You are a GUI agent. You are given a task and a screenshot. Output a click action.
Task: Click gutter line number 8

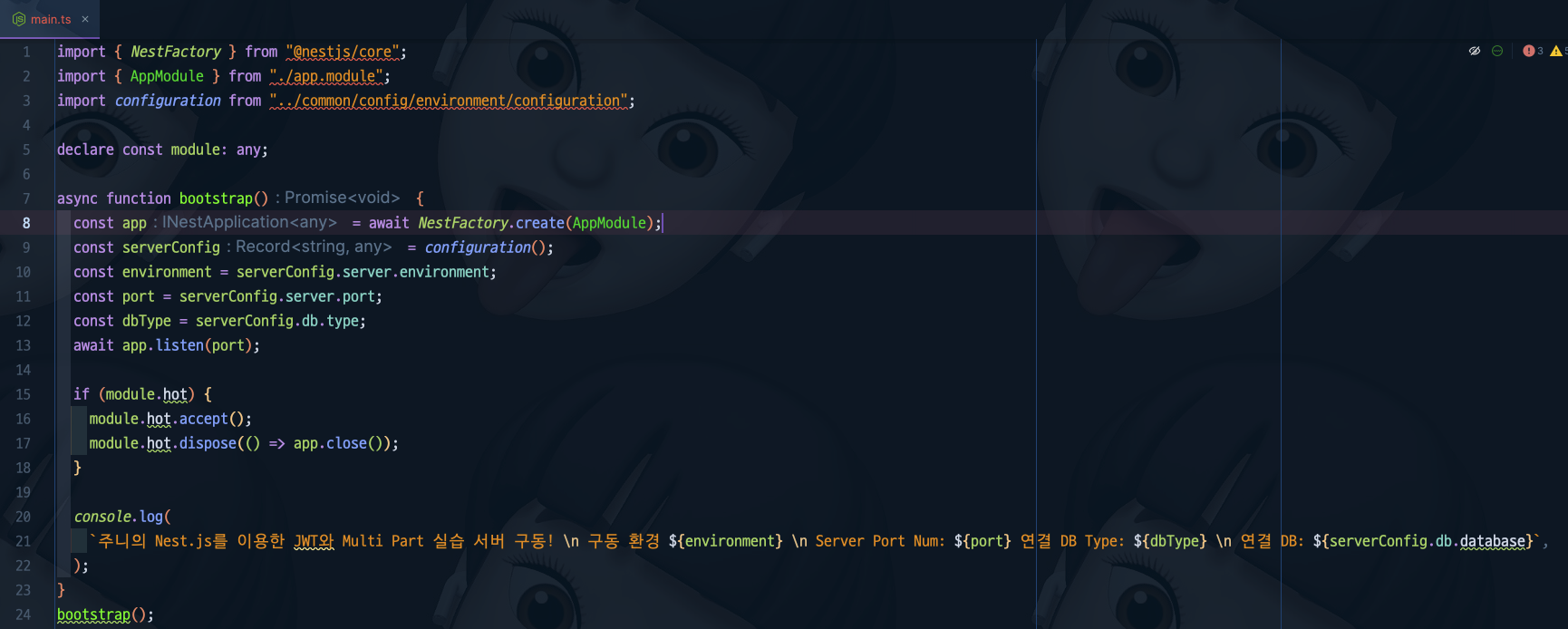point(26,223)
